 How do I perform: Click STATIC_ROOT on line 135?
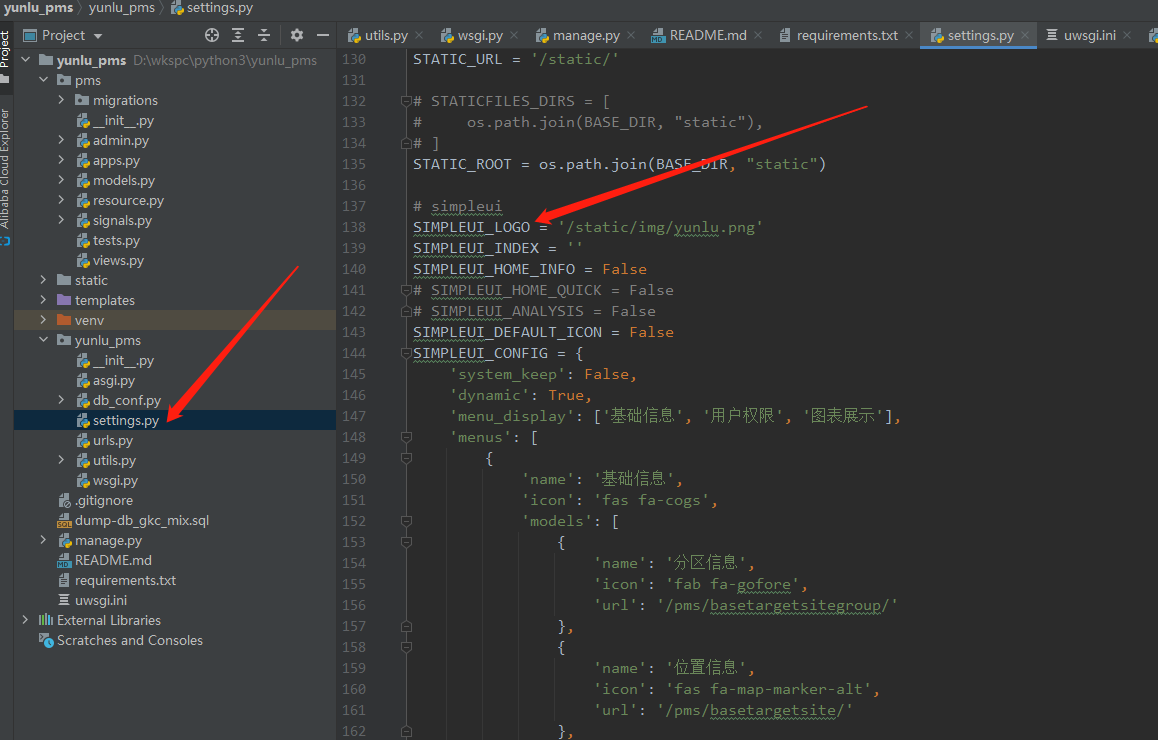tap(462, 164)
